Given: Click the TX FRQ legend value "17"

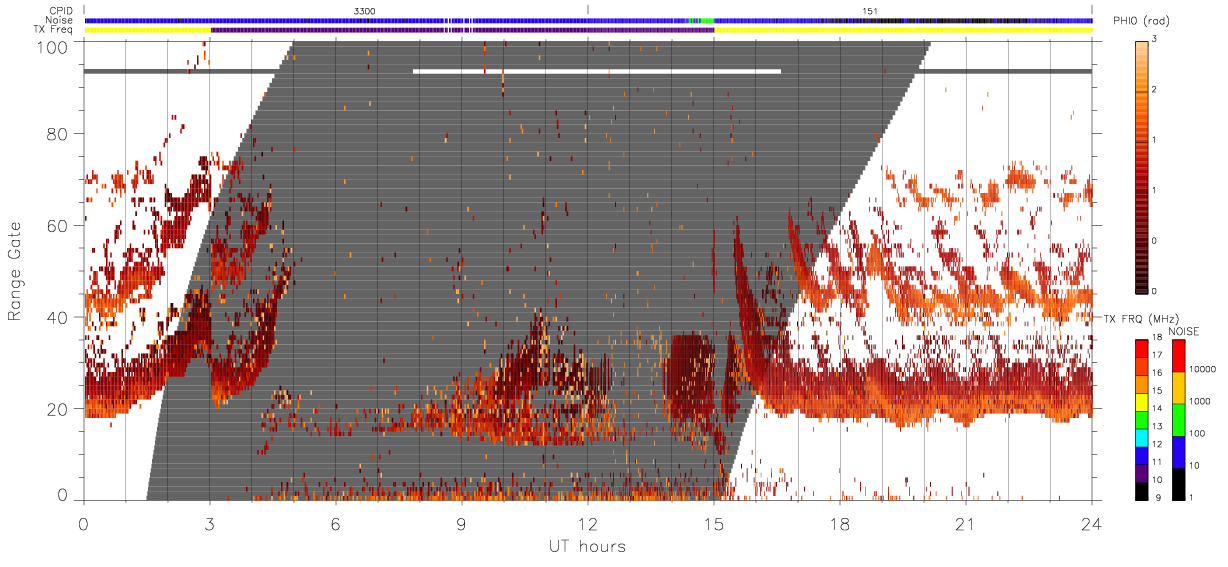Looking at the screenshot, I should (x=1155, y=354).
